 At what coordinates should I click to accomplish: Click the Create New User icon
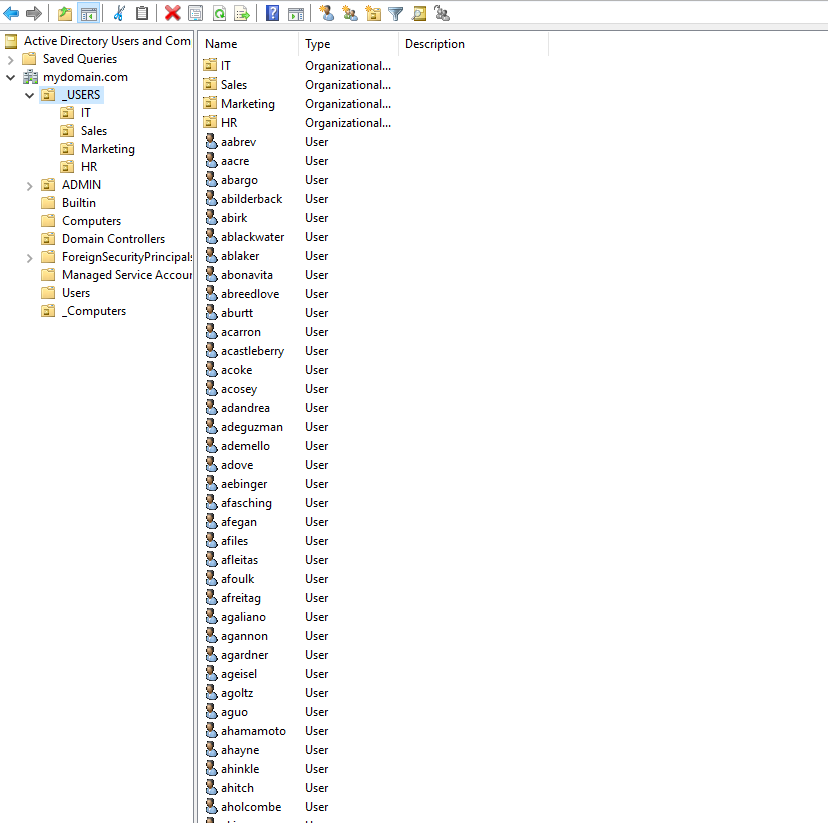coord(326,13)
